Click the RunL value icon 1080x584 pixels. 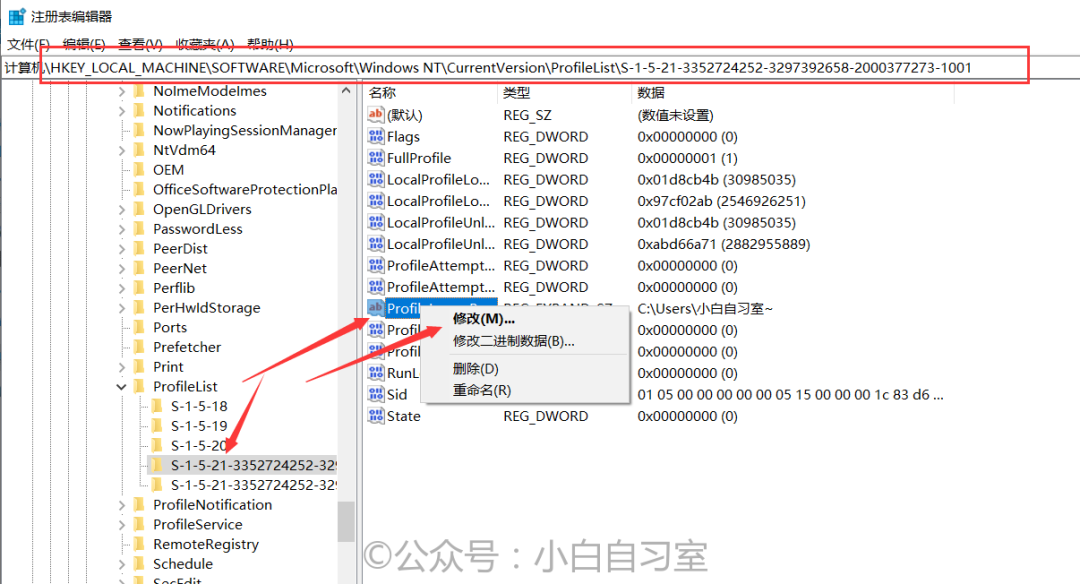[375, 373]
